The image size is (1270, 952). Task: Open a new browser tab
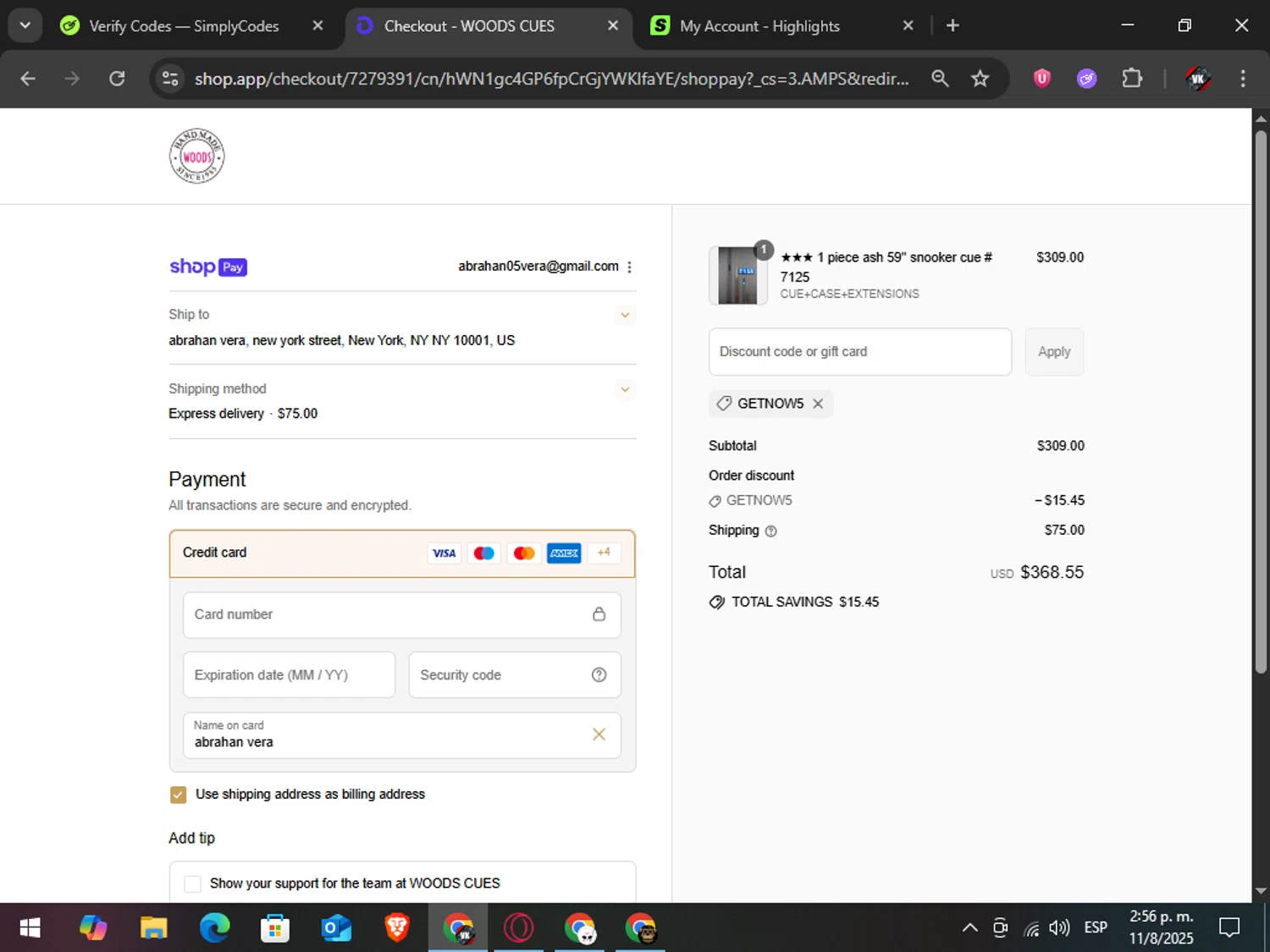point(952,25)
